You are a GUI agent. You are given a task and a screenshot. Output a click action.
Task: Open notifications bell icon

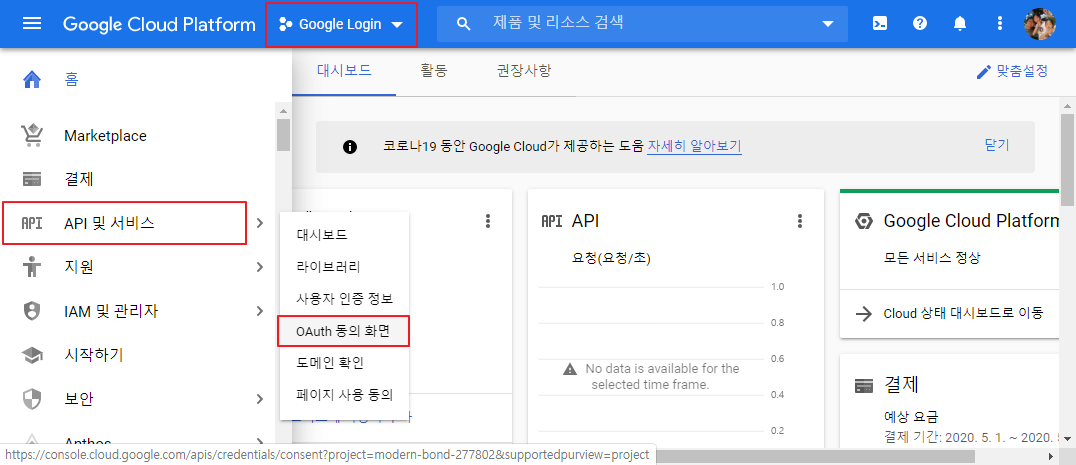[x=959, y=24]
